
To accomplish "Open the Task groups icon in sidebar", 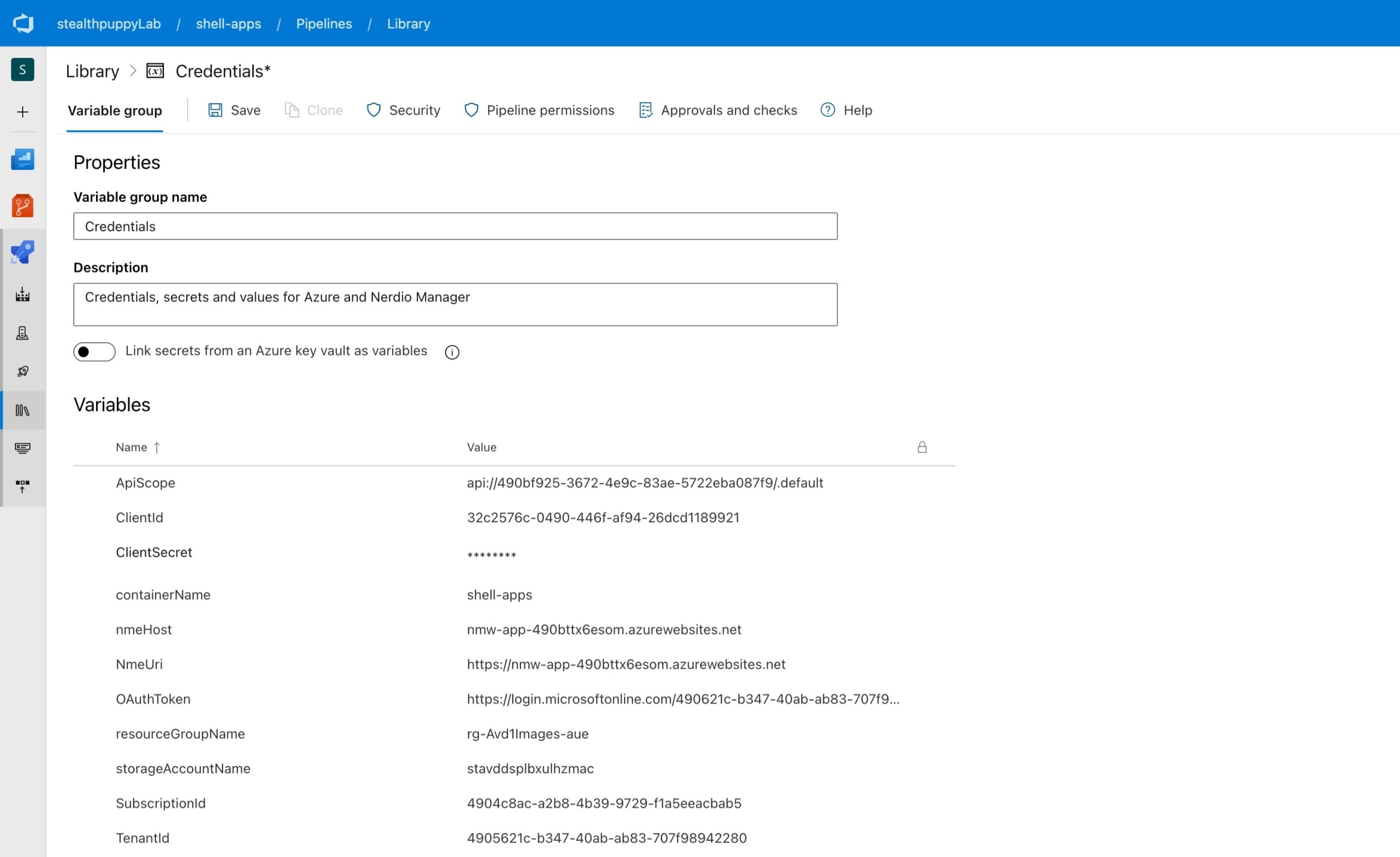I will coord(23,448).
